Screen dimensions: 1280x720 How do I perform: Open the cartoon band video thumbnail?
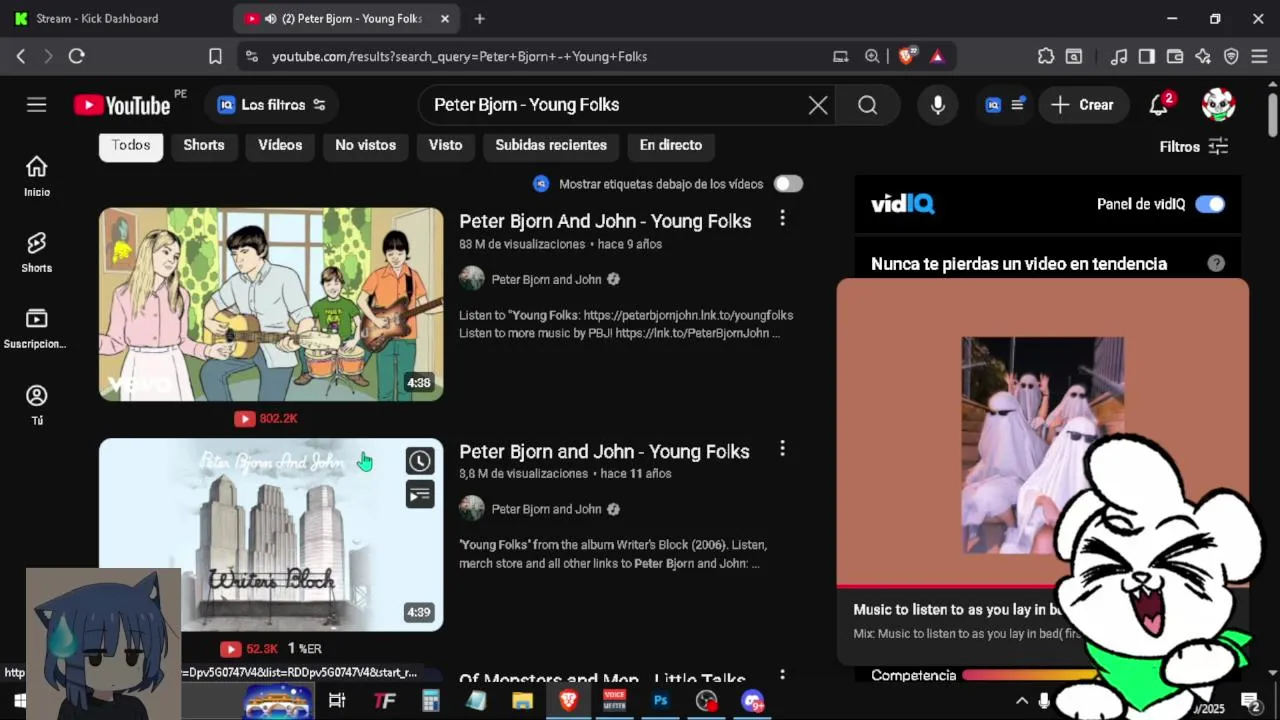point(271,304)
